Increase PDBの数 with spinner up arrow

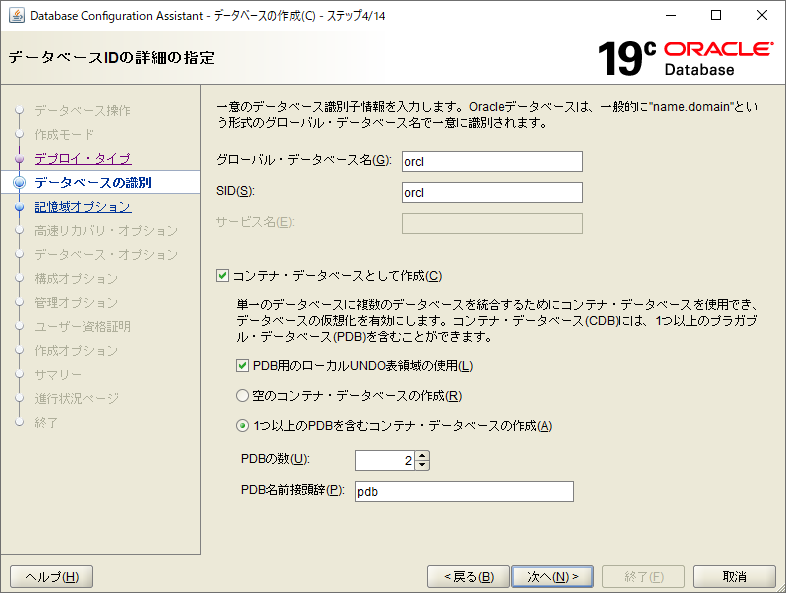click(423, 456)
